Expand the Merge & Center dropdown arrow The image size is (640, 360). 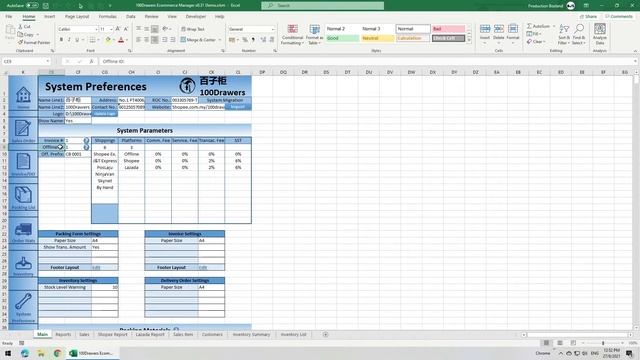point(220,40)
